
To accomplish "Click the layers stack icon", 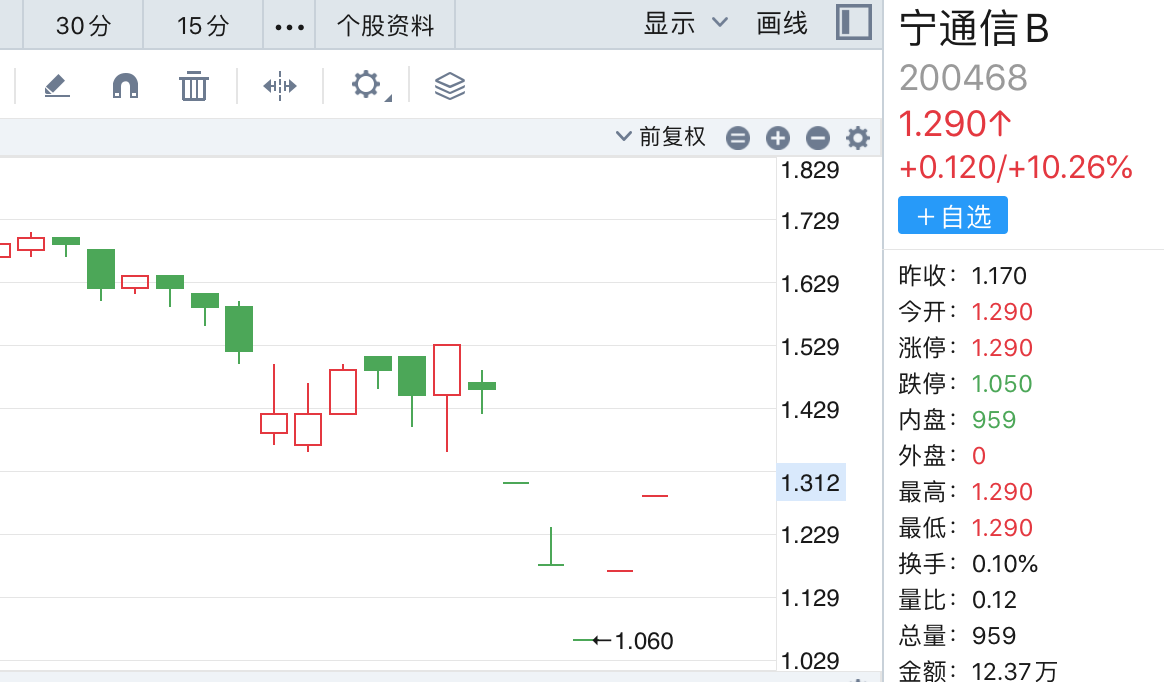I will point(450,86).
